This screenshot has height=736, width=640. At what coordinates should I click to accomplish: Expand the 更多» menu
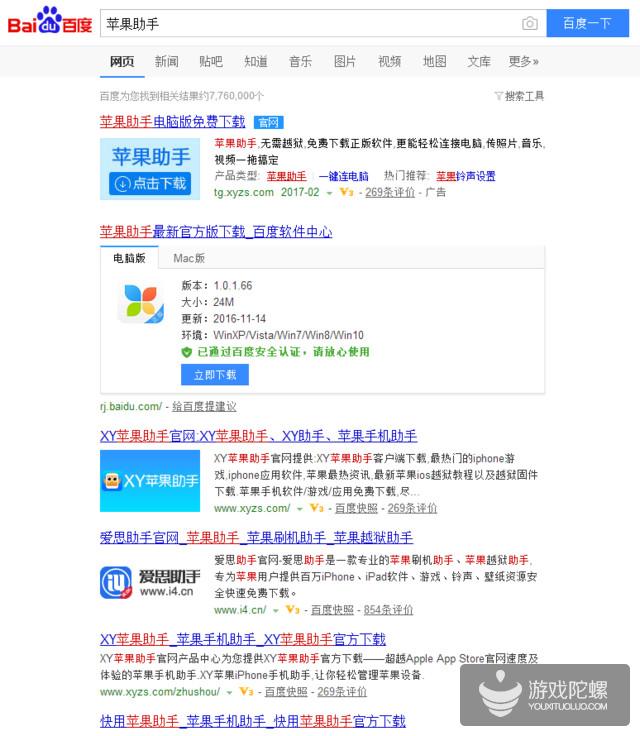coord(524,61)
